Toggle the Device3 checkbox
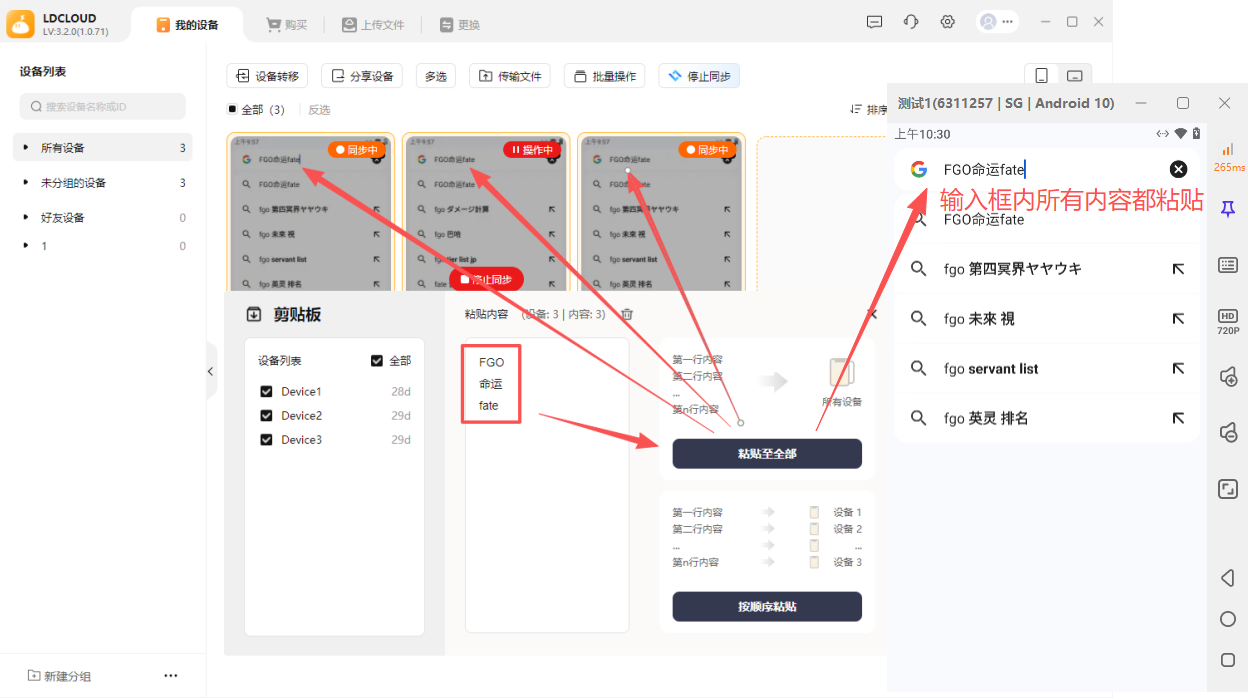Image resolution: width=1248 pixels, height=699 pixels. pos(266,440)
